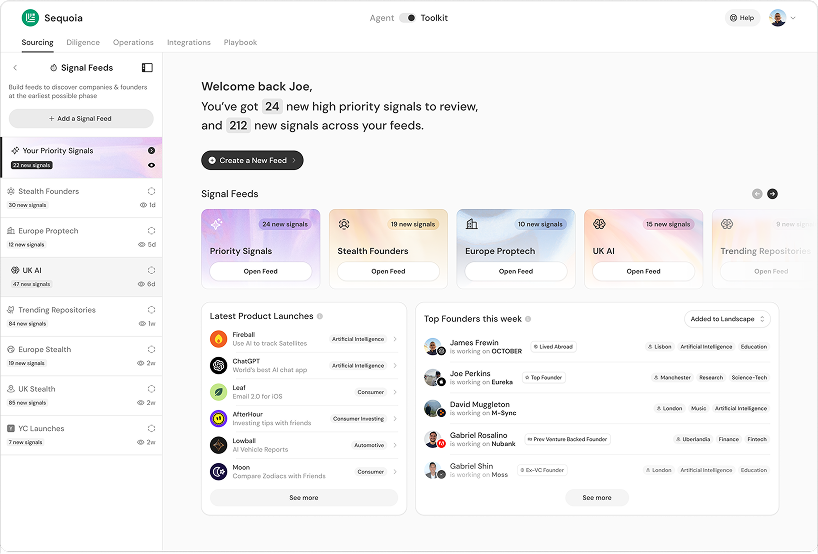The image size is (818, 554).
Task: Click YC Launches refresh icon
Action: click(x=151, y=429)
